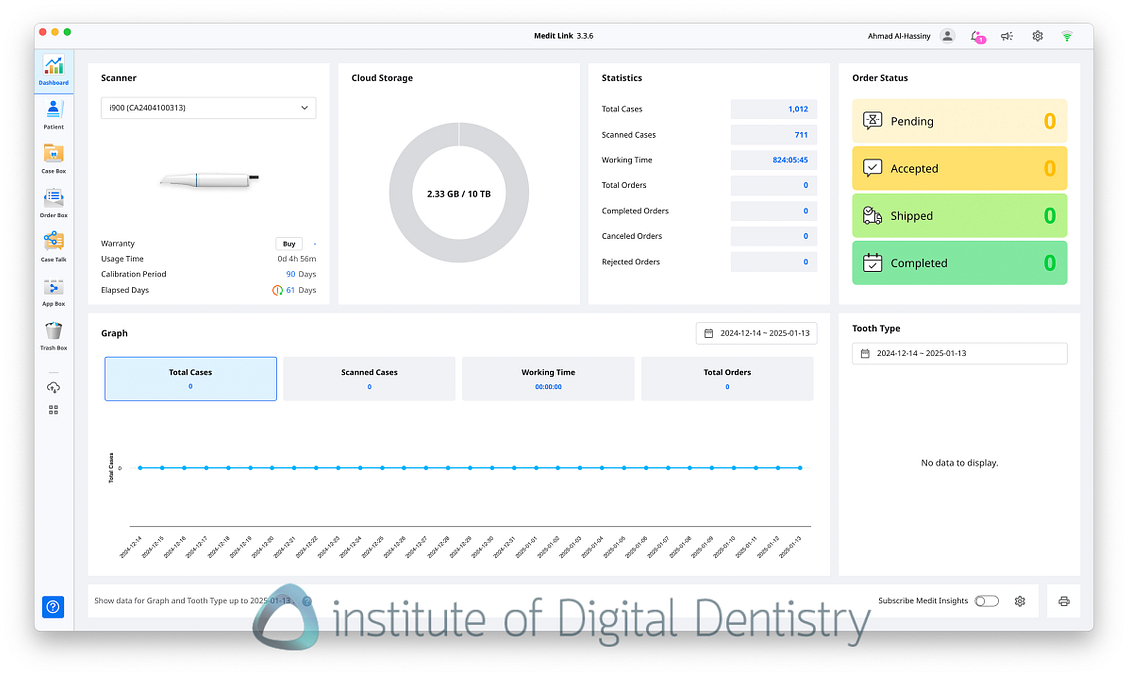Click the print icon at bottom right

click(x=1064, y=601)
